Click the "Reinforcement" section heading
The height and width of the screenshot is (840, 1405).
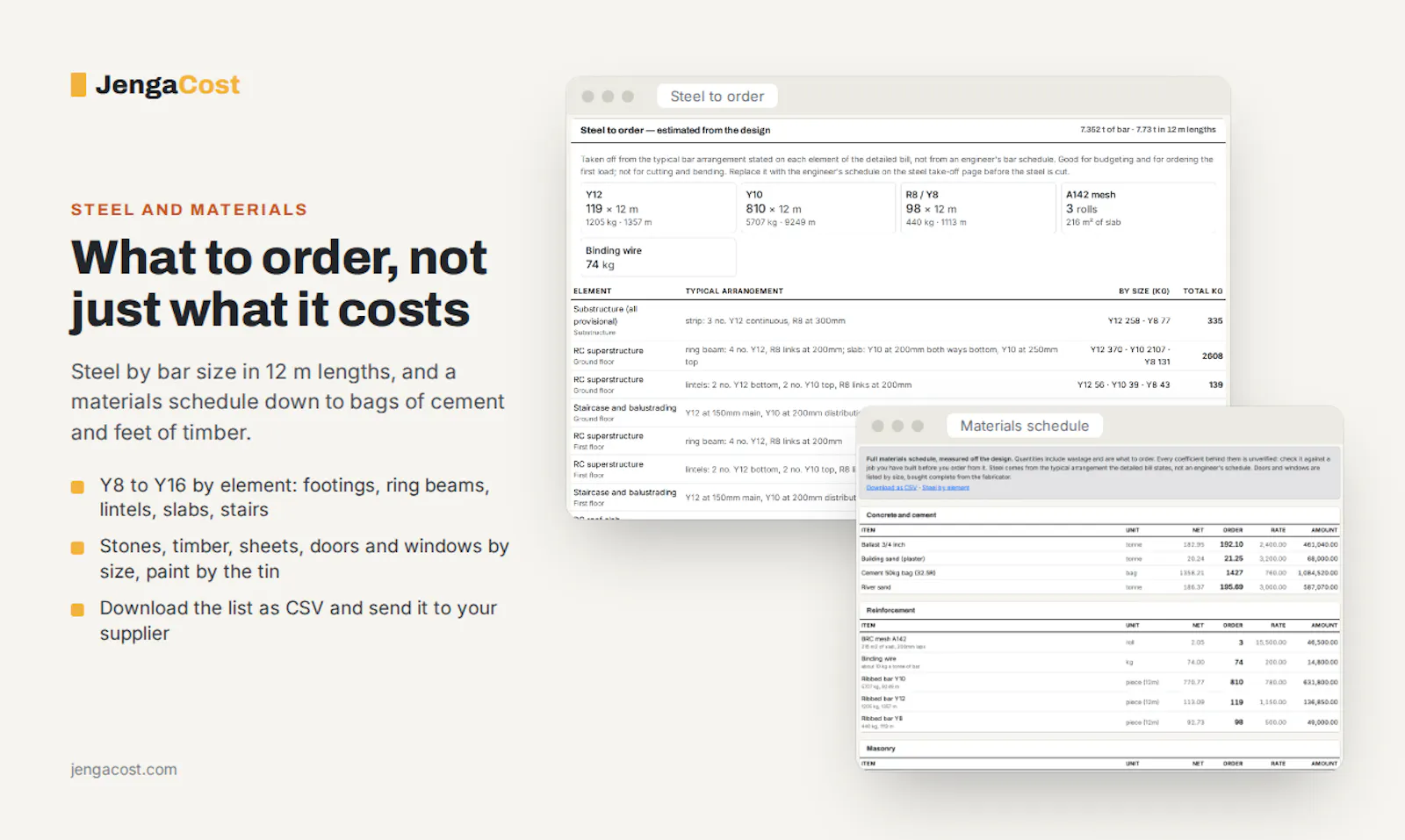click(890, 610)
